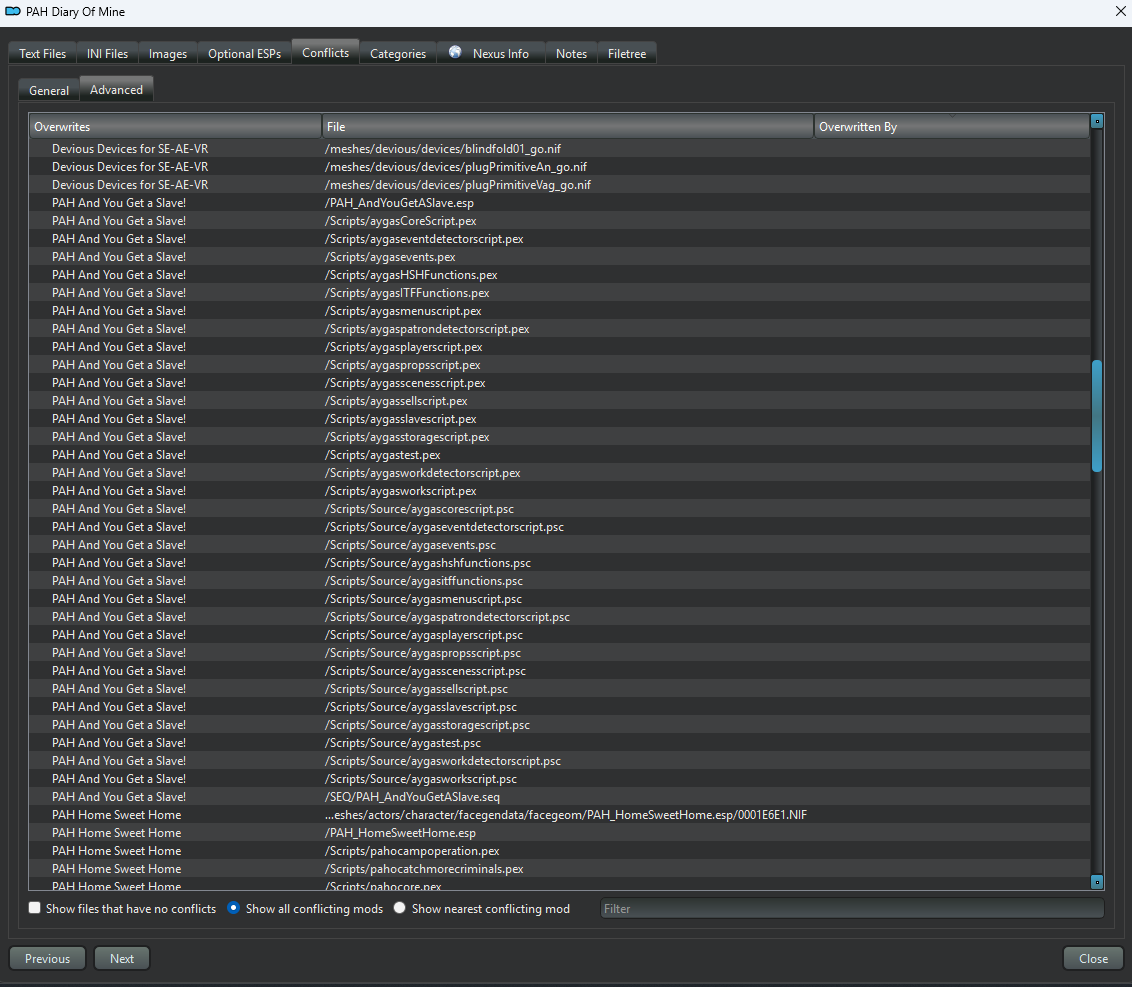
Task: Select the aygasevents.pex row
Action: 560,257
